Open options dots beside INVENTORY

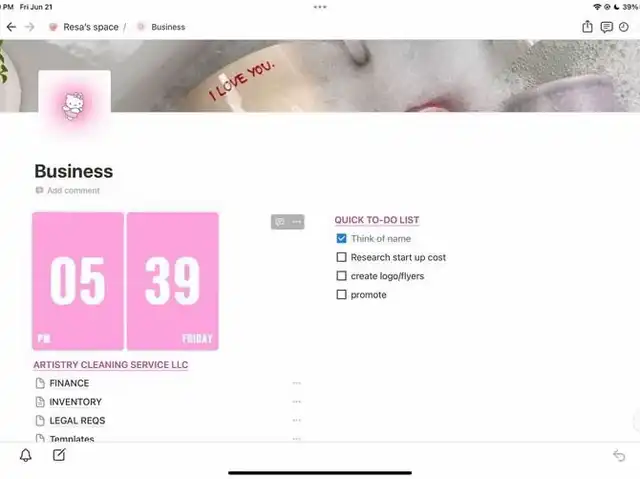point(297,402)
